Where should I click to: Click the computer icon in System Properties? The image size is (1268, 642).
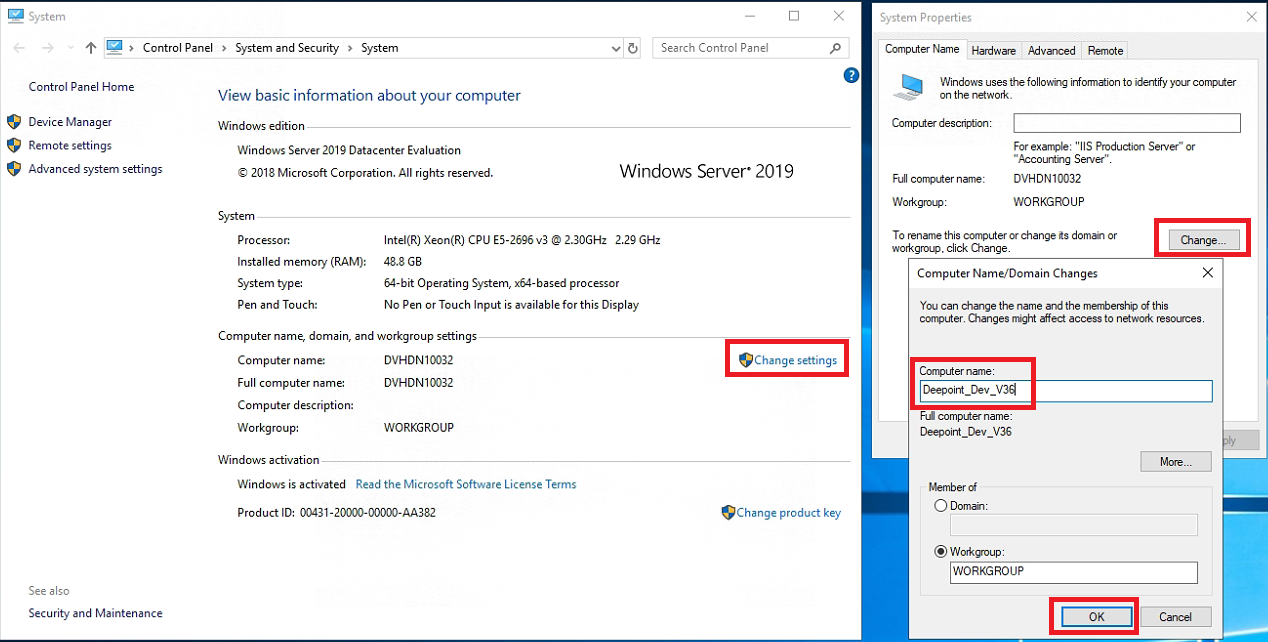(x=909, y=87)
